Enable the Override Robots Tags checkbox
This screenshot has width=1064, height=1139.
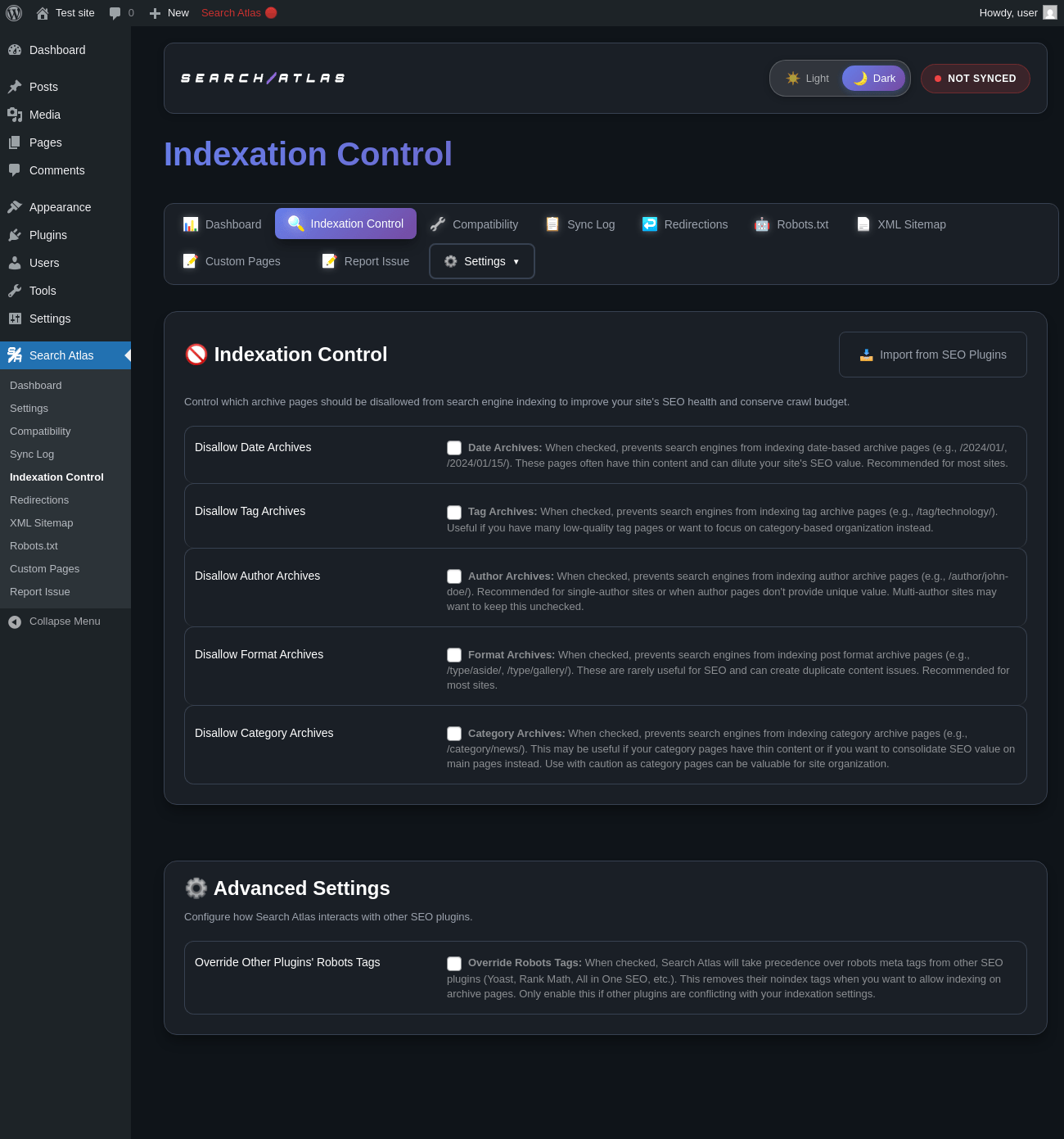pos(454,964)
